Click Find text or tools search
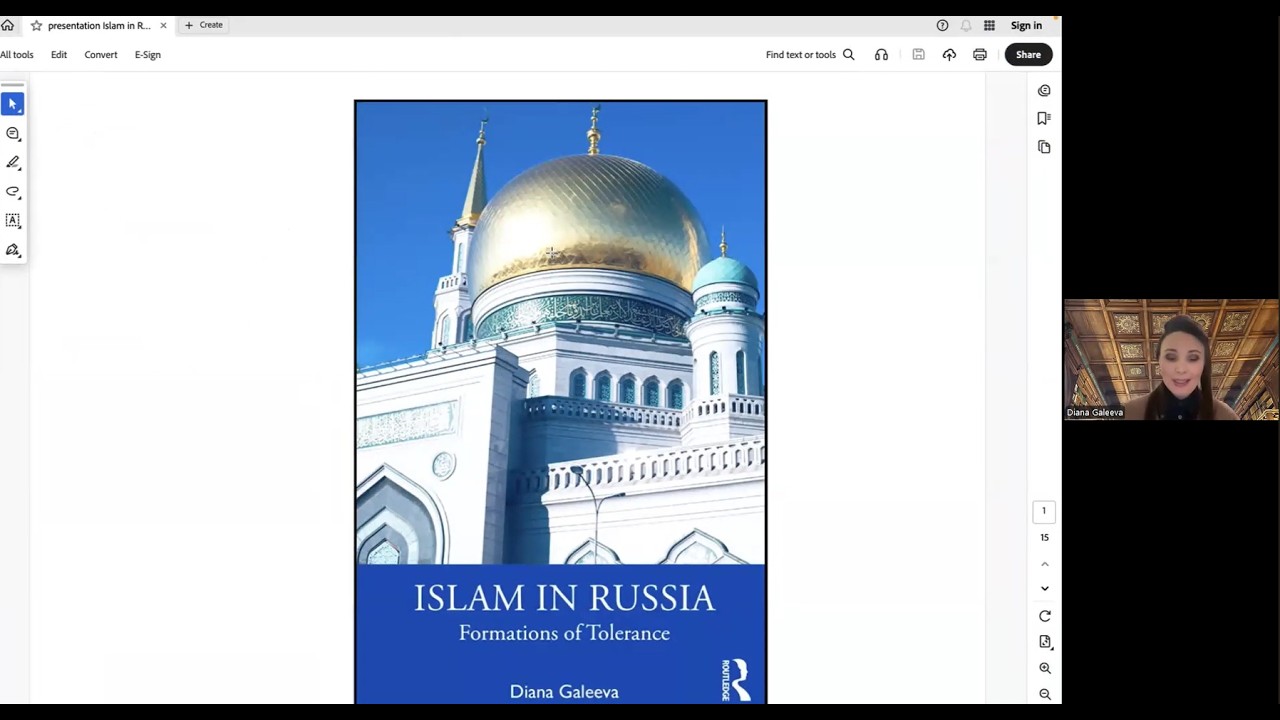Screen dimensions: 1280x720 point(810,55)
